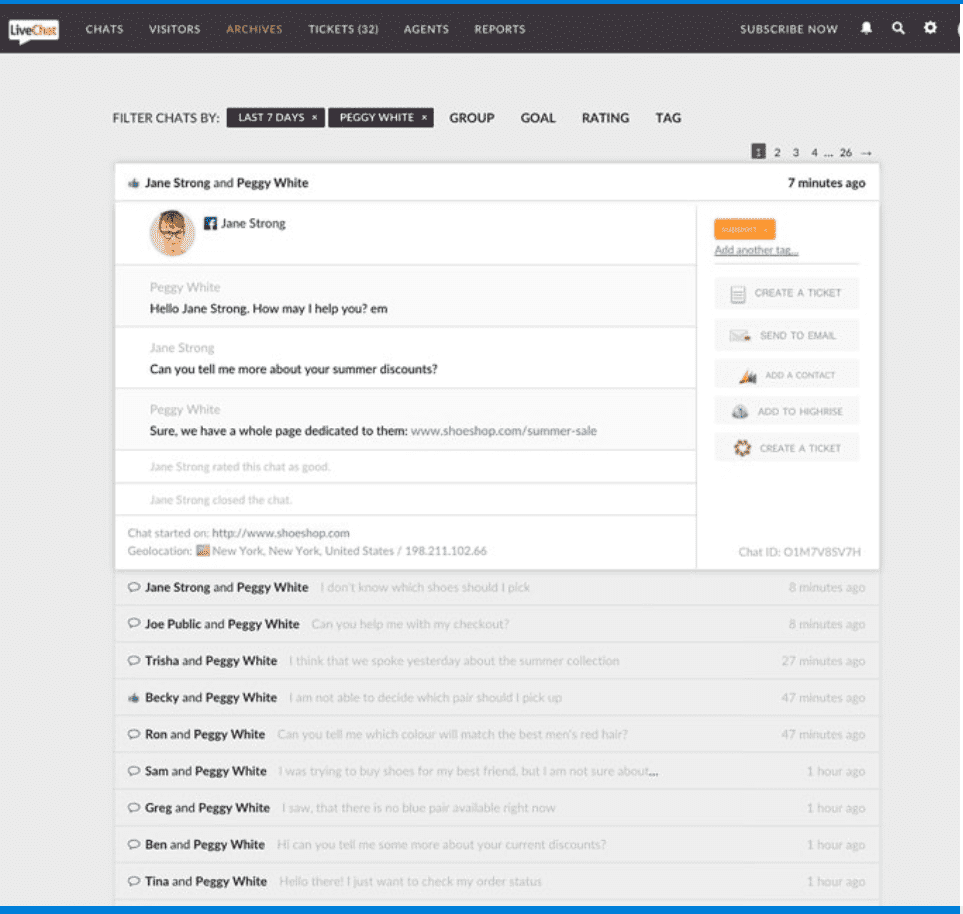
Task: Click the orange support tag
Action: [x=744, y=229]
